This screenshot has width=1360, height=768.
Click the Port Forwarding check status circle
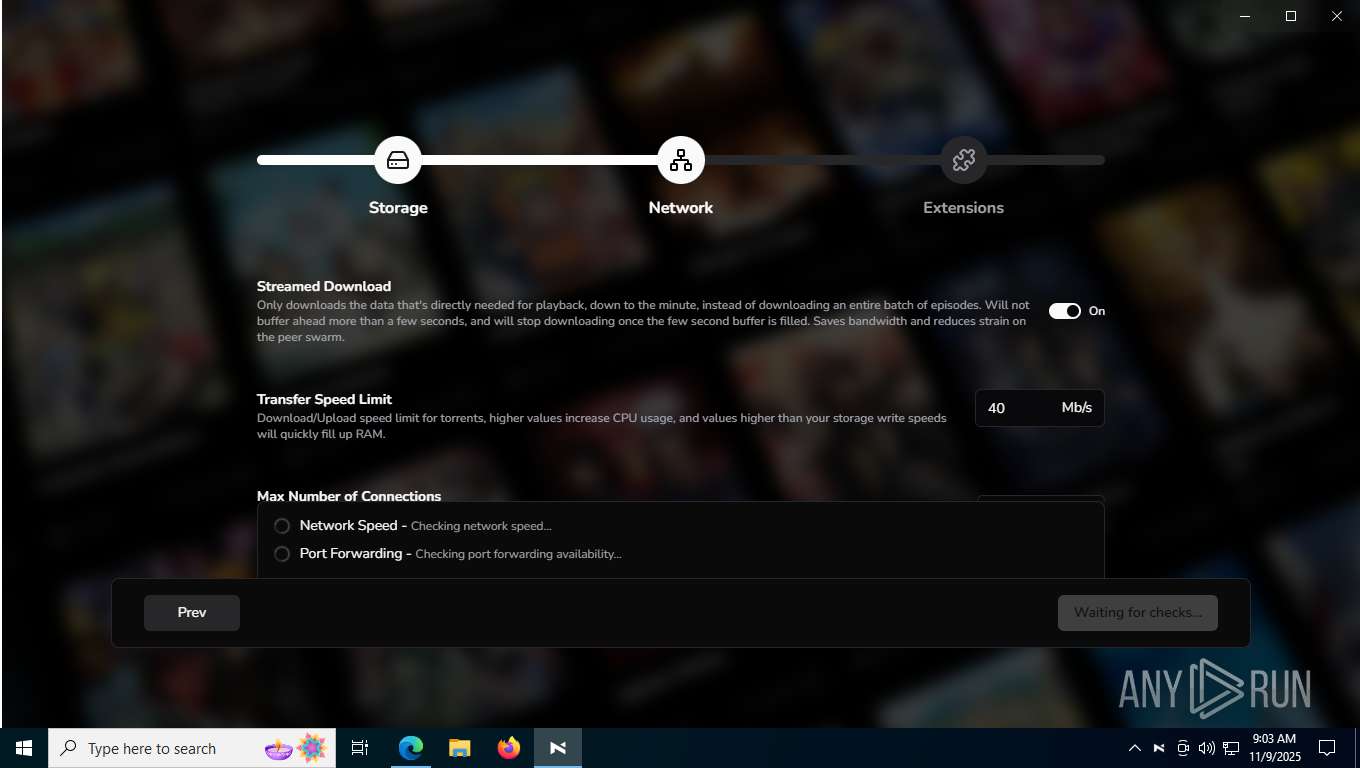(282, 554)
